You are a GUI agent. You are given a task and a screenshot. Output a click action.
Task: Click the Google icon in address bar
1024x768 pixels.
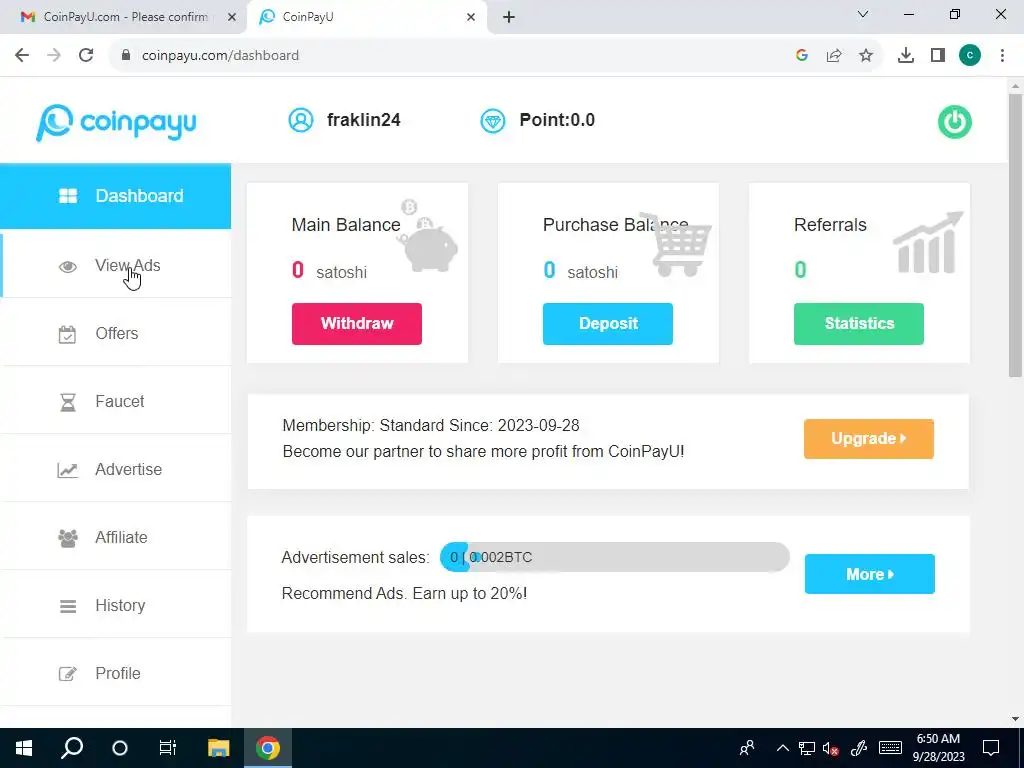[802, 56]
